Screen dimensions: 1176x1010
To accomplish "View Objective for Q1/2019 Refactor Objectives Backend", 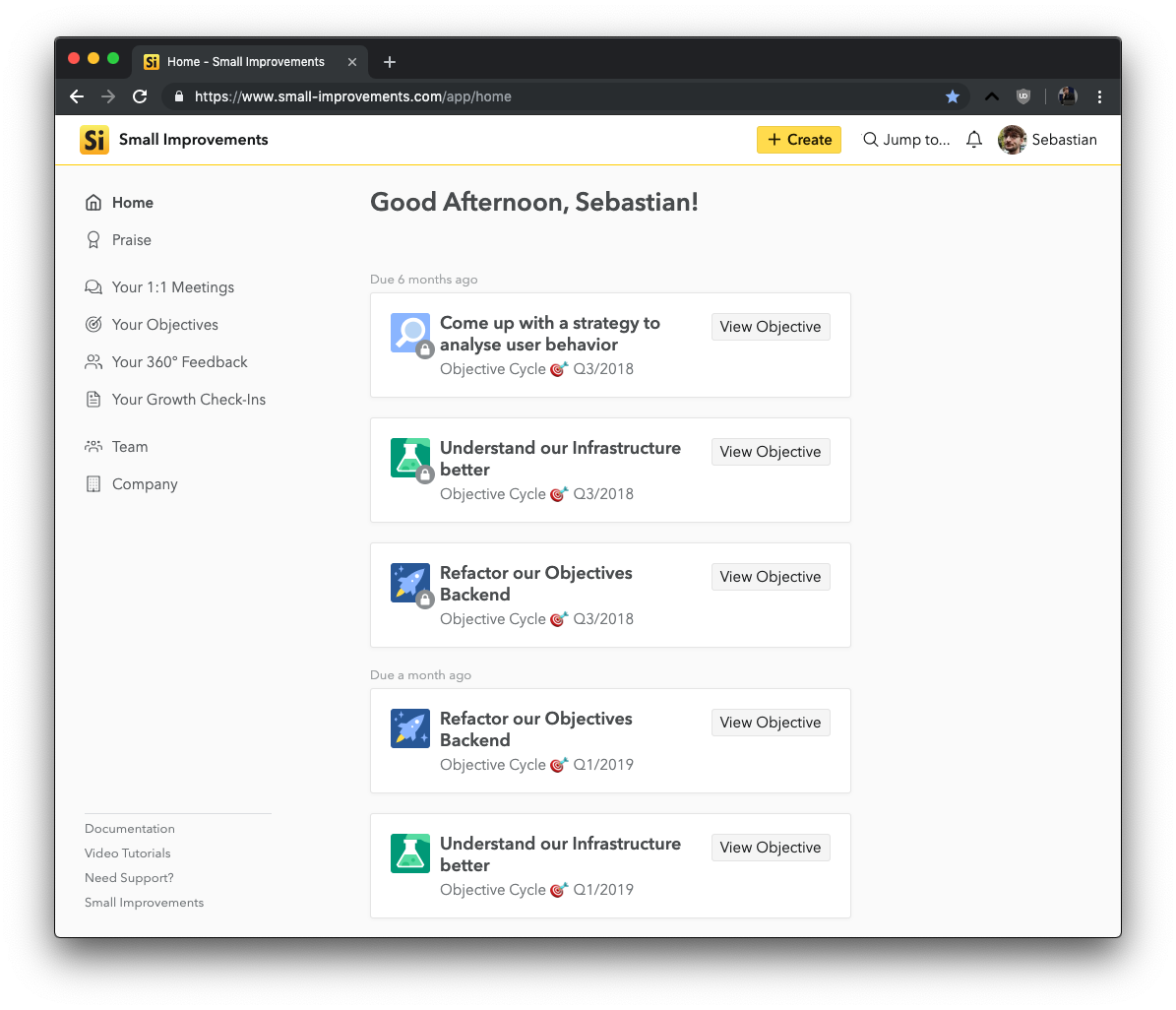I will [771, 723].
